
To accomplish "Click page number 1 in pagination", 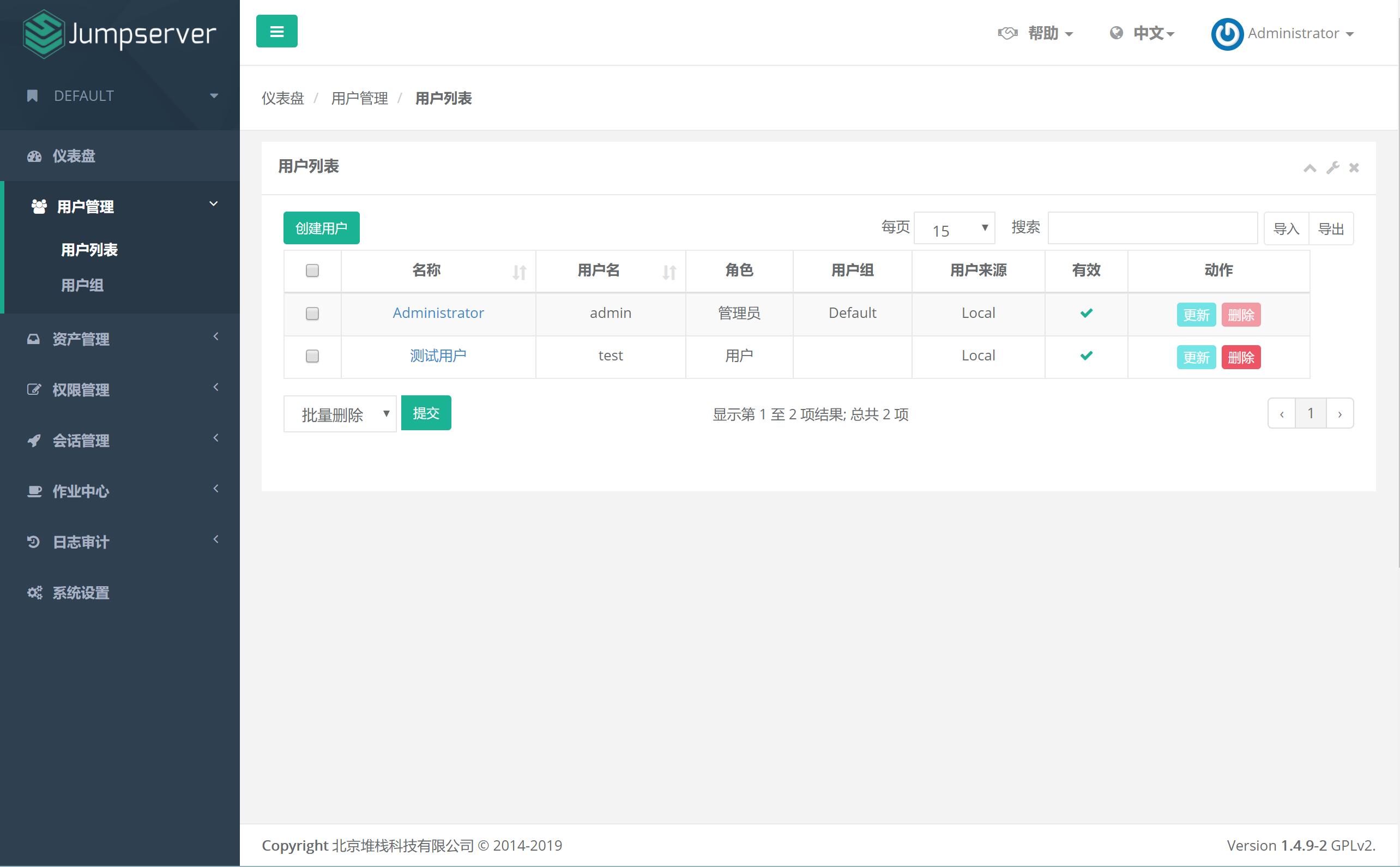I will click(x=1311, y=413).
